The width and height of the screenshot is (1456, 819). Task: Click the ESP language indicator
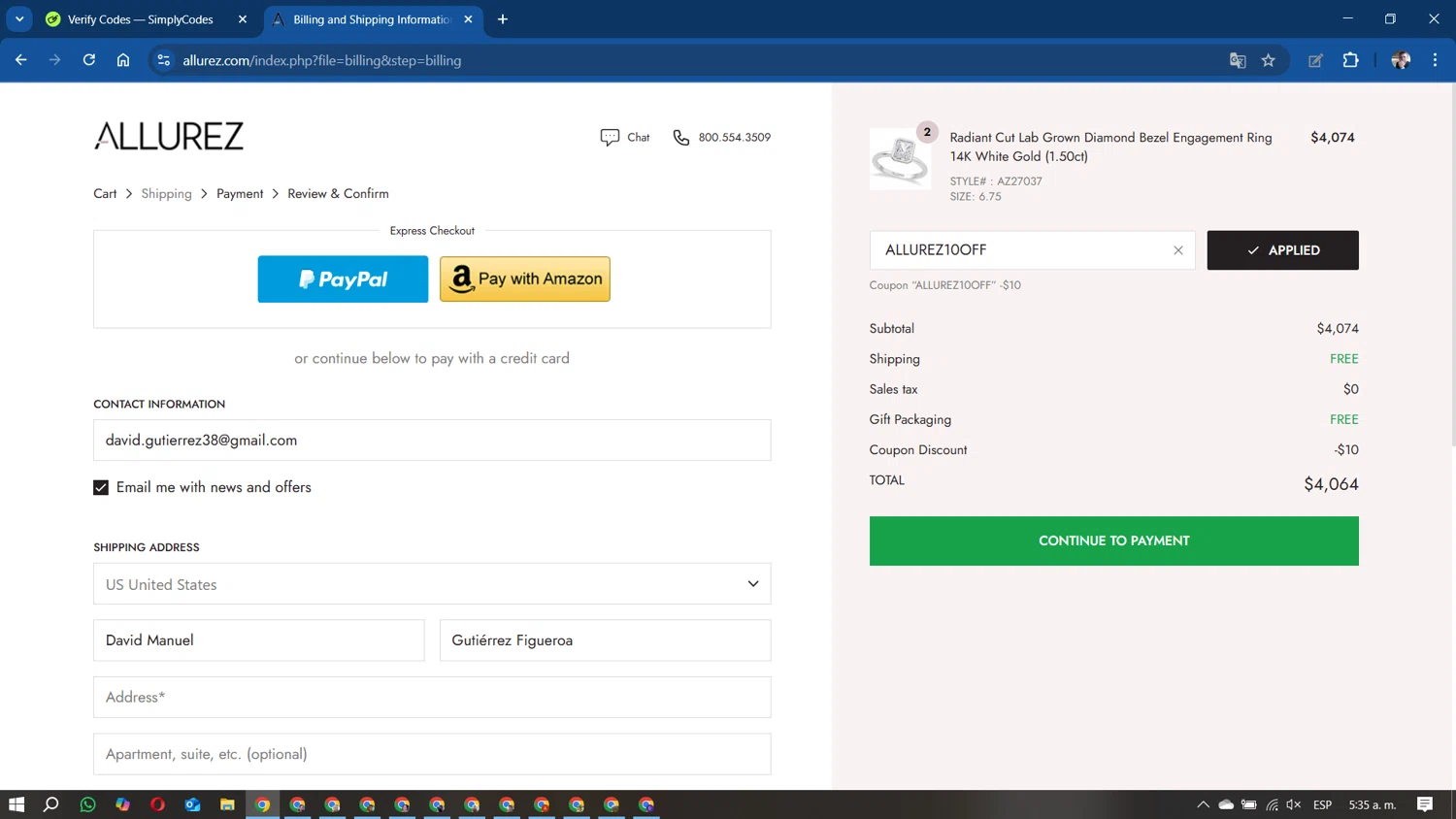1322,804
